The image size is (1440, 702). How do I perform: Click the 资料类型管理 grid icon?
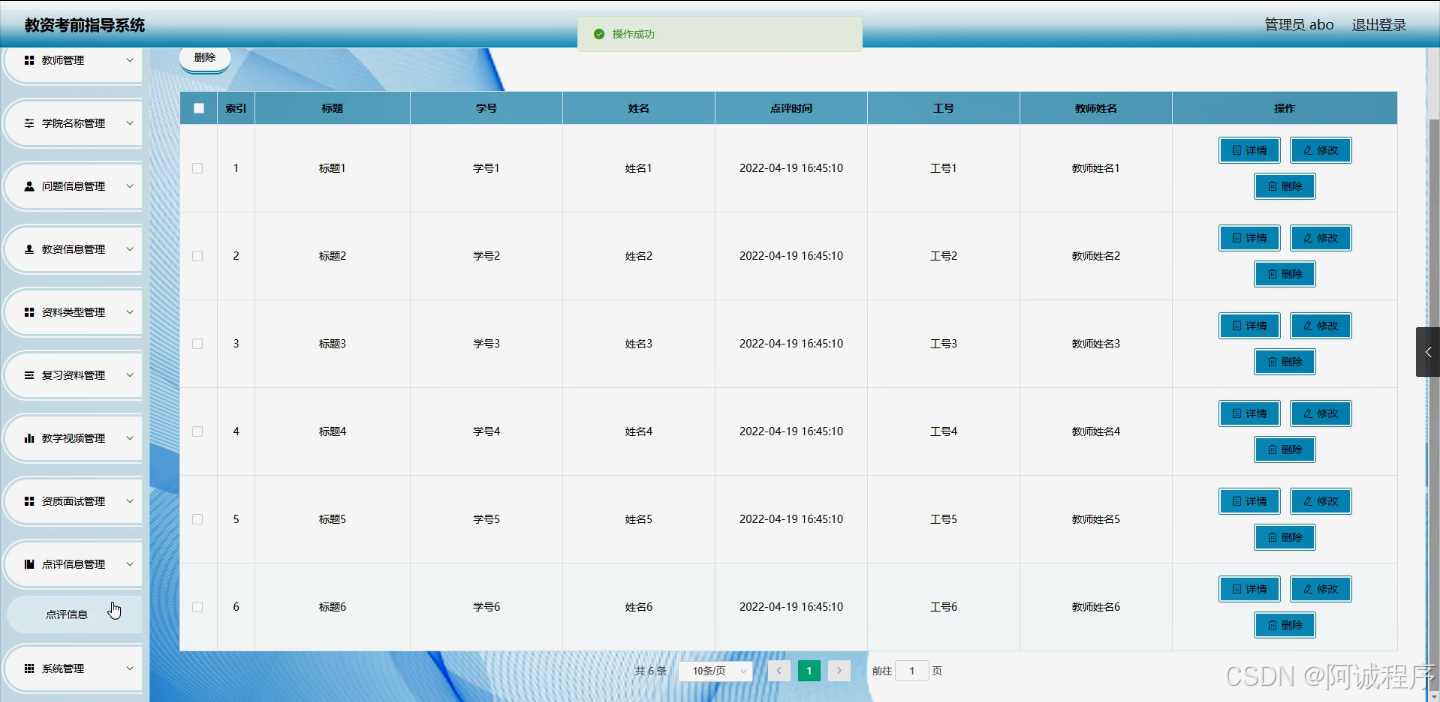coord(29,312)
